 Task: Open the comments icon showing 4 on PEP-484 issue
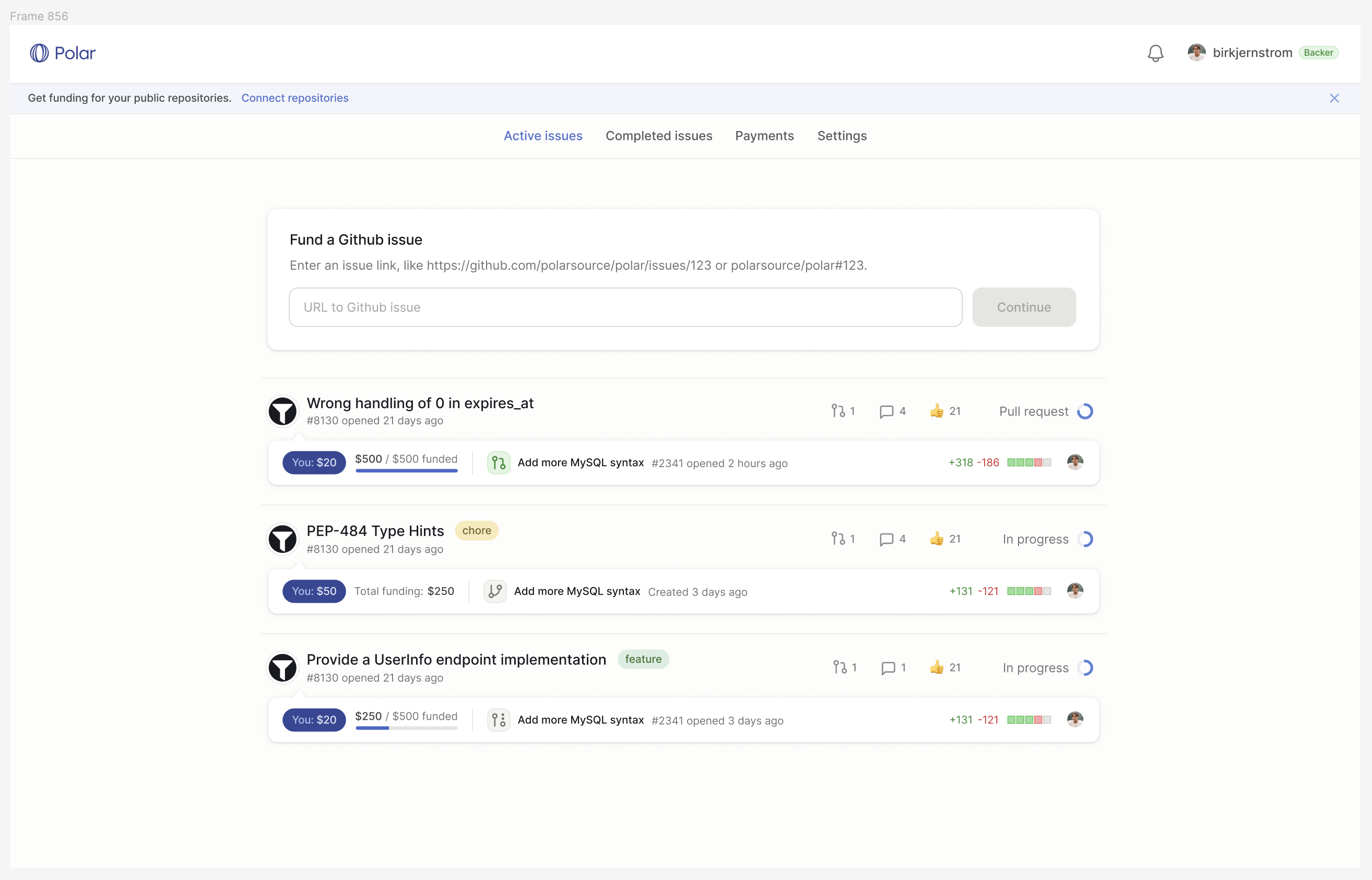[x=886, y=538]
